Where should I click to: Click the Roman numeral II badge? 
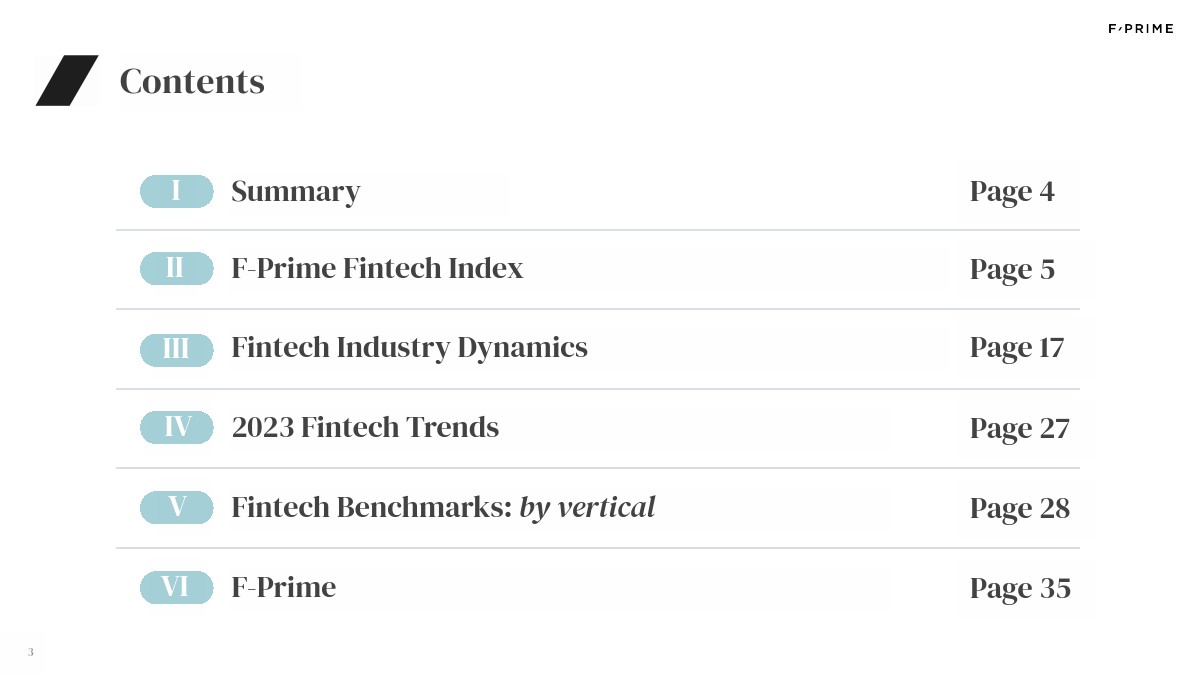[x=177, y=268]
